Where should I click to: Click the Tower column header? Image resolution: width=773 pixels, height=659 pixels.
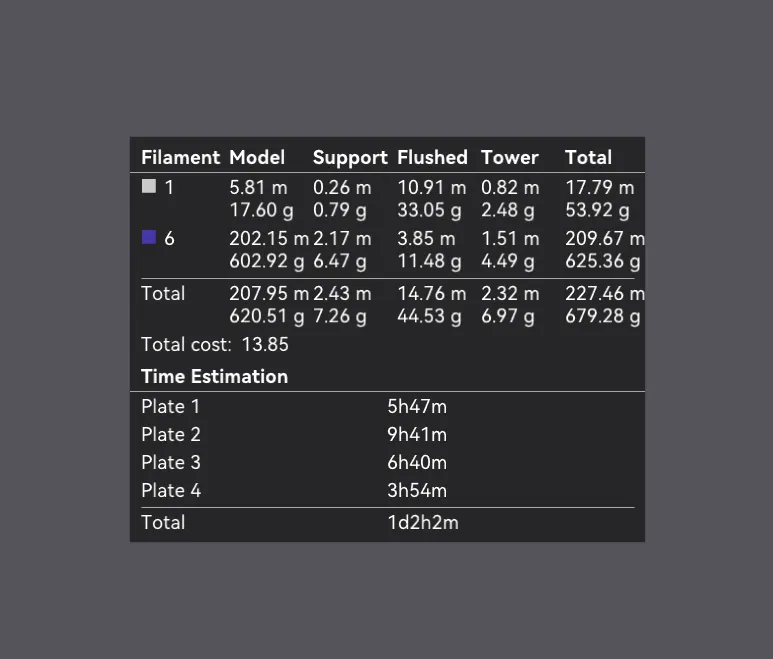tap(510, 157)
